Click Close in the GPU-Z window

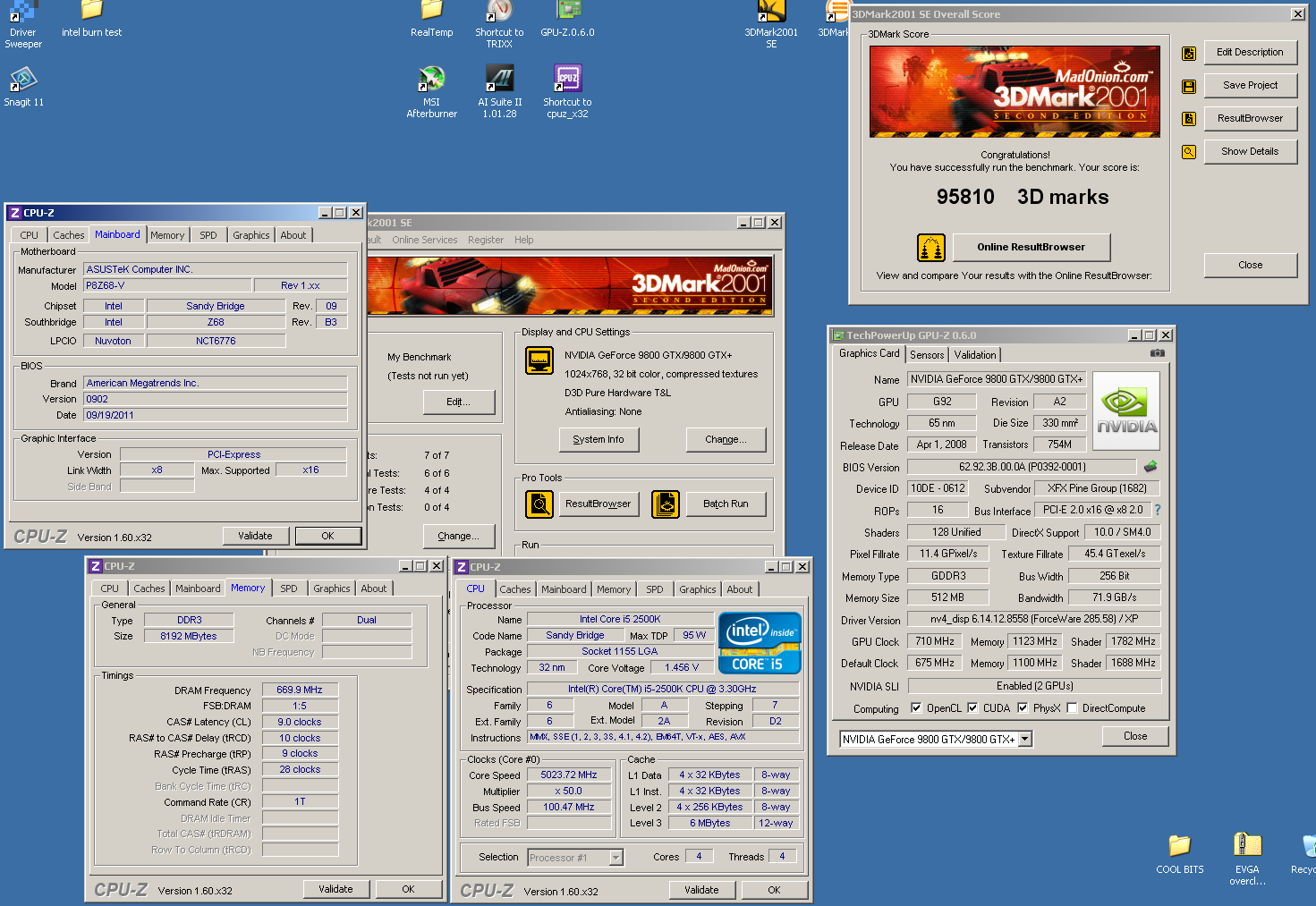tap(1135, 737)
